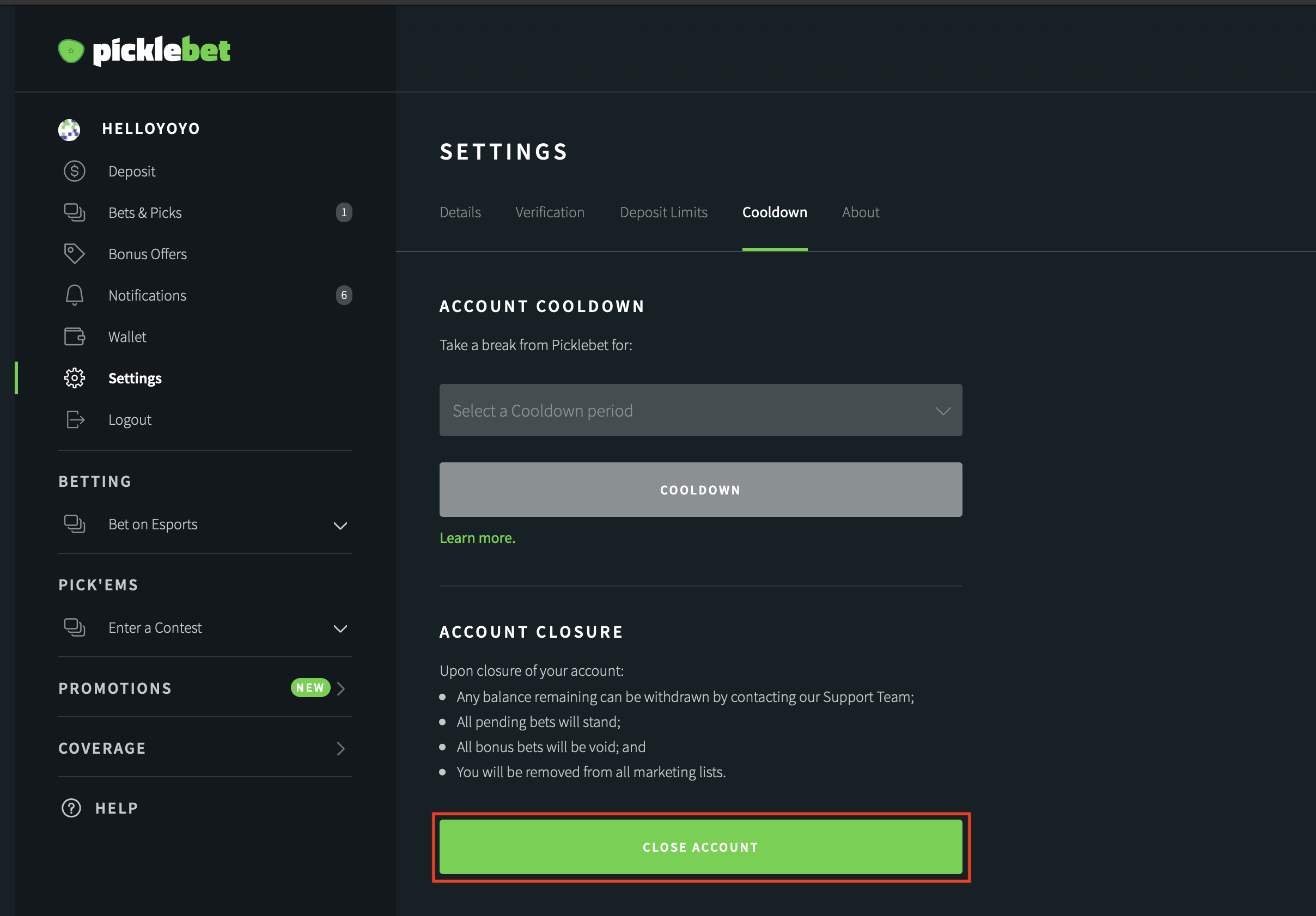Follow the Learn more link

(x=478, y=538)
